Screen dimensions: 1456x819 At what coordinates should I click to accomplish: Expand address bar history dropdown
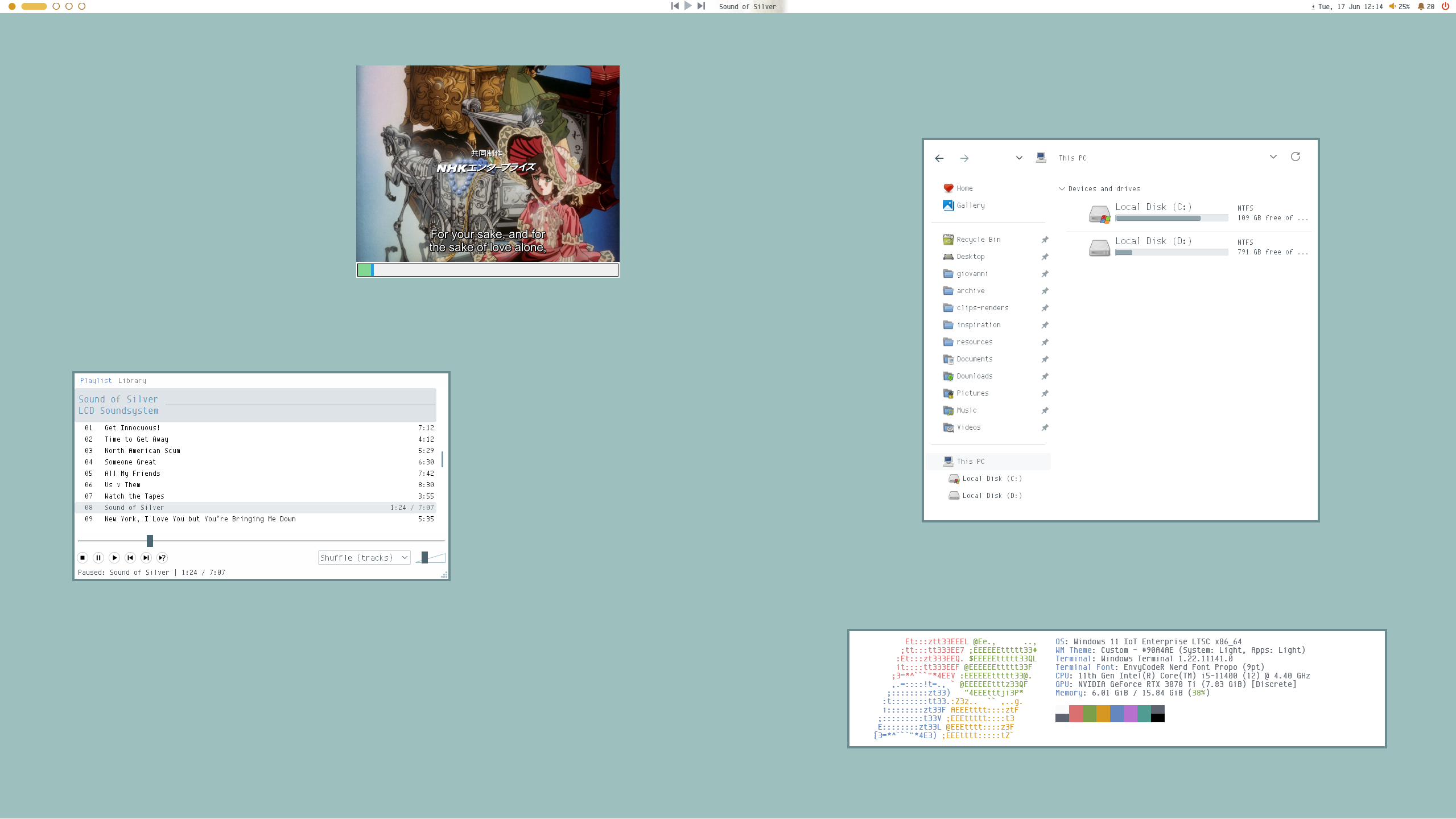pos(1273,157)
